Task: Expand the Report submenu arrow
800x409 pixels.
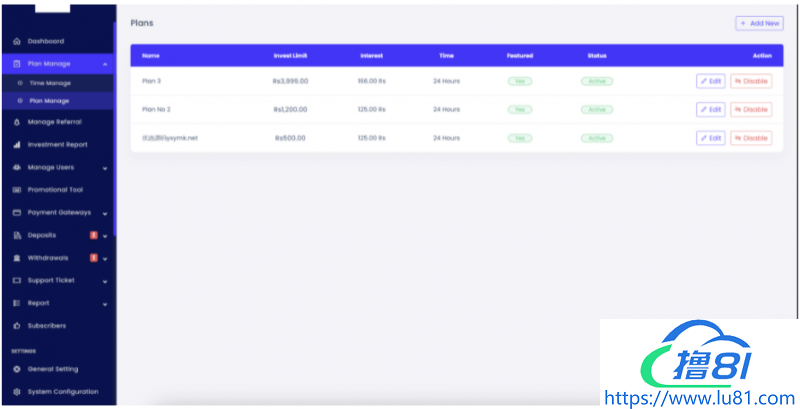Action: click(105, 303)
